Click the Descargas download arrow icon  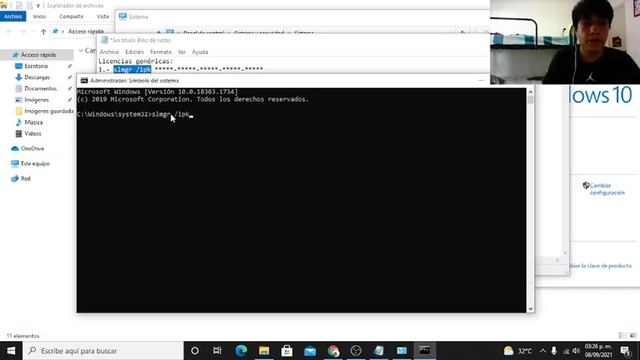click(18, 77)
